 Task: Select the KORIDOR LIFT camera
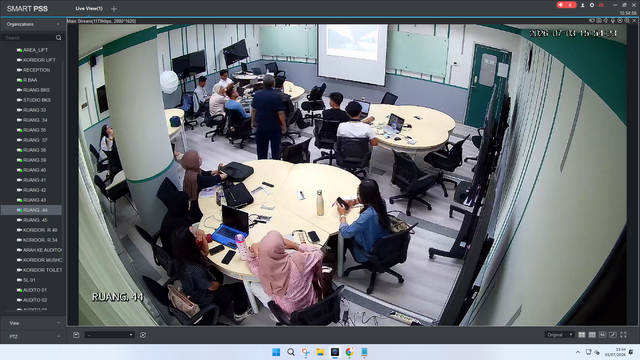point(39,60)
